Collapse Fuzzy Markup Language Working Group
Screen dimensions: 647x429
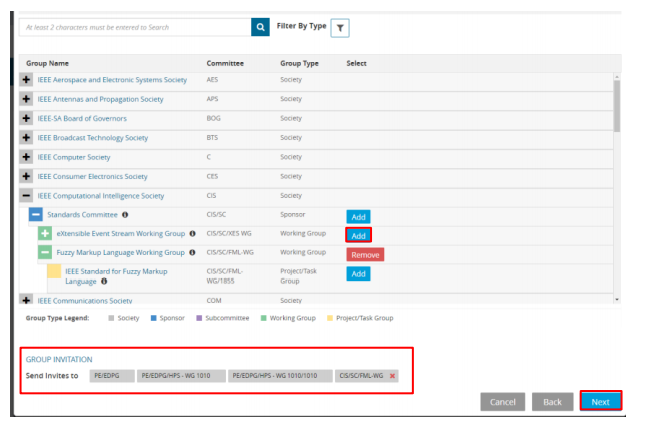click(x=45, y=252)
